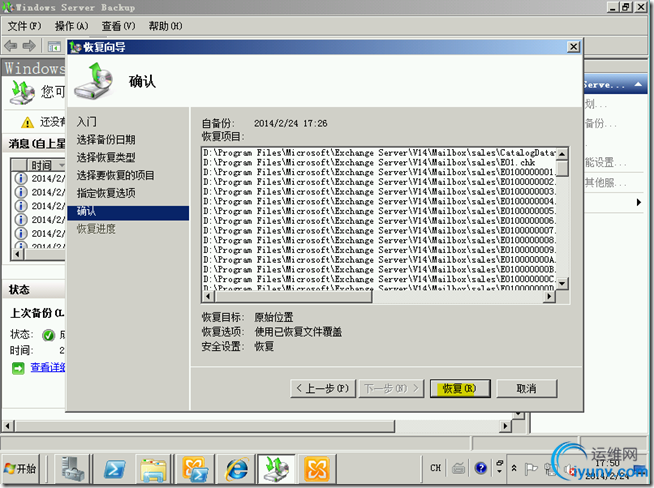This screenshot has height=488, width=654.
Task: Close the Recovery Wizard dialog
Action: click(574, 47)
